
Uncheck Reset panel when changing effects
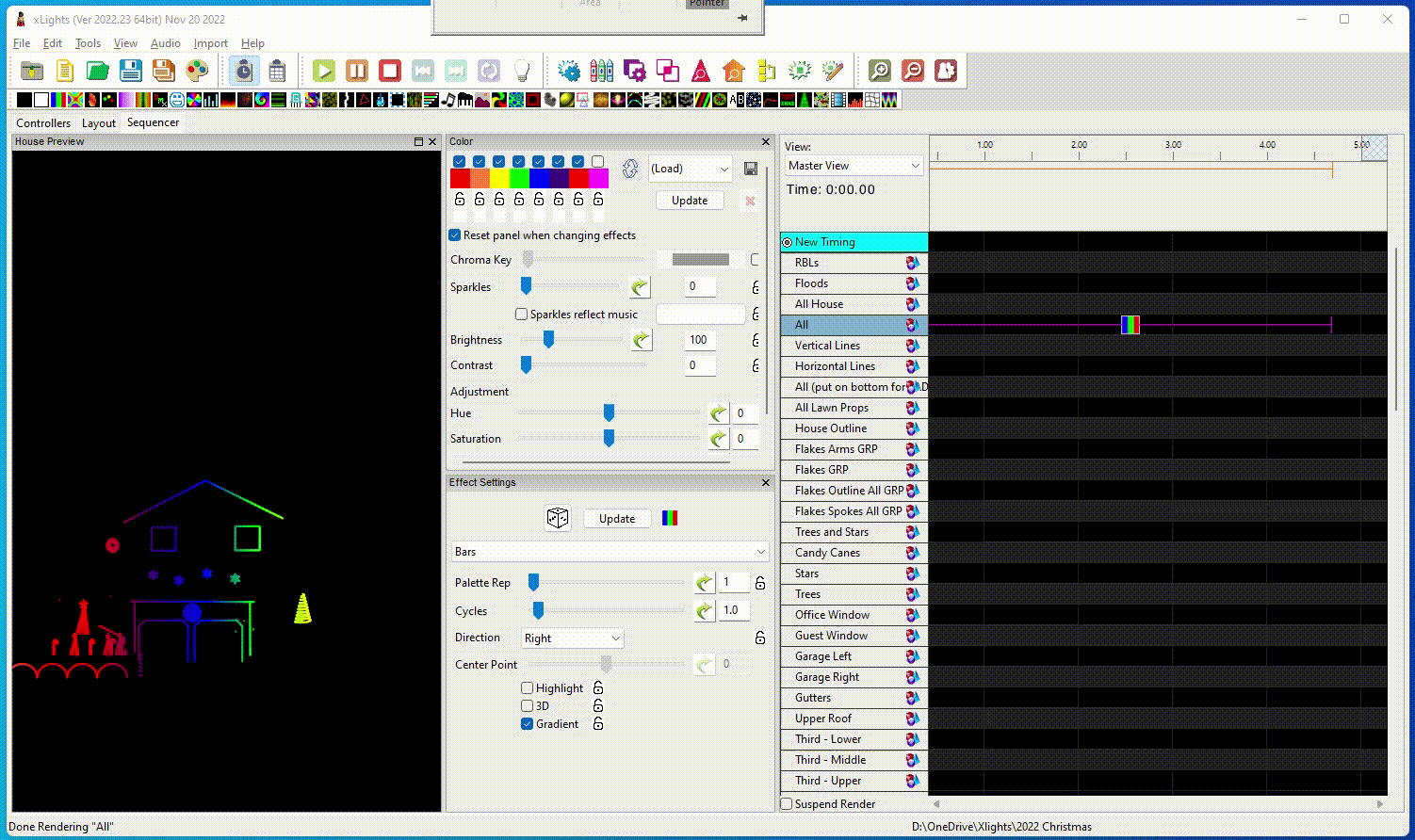pos(455,235)
